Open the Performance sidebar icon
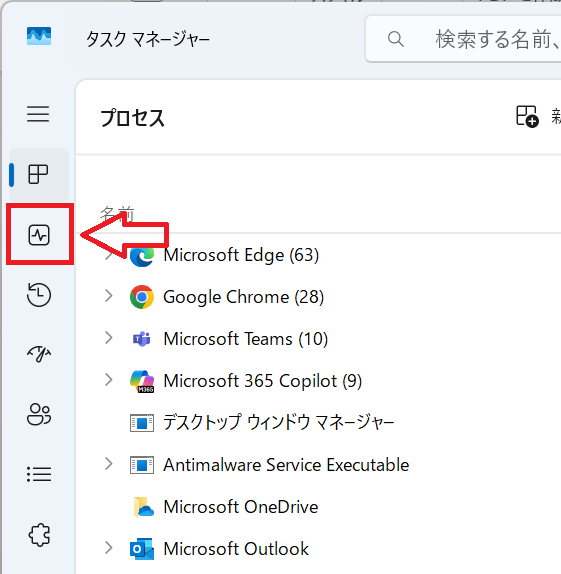The image size is (561, 574). [x=39, y=235]
